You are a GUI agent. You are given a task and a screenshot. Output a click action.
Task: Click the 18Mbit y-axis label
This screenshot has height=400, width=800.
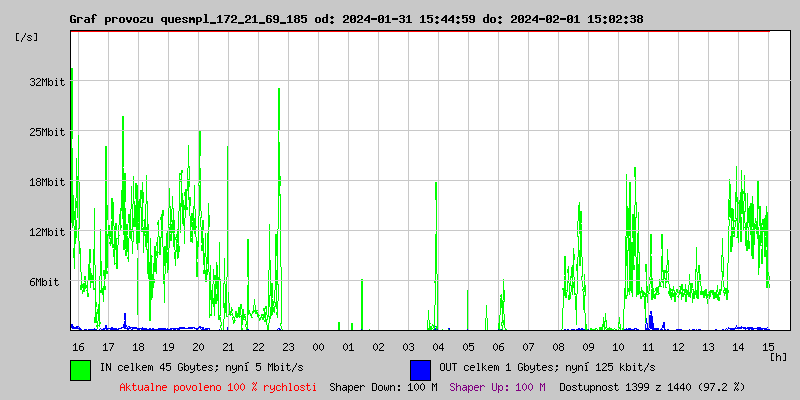[47, 182]
